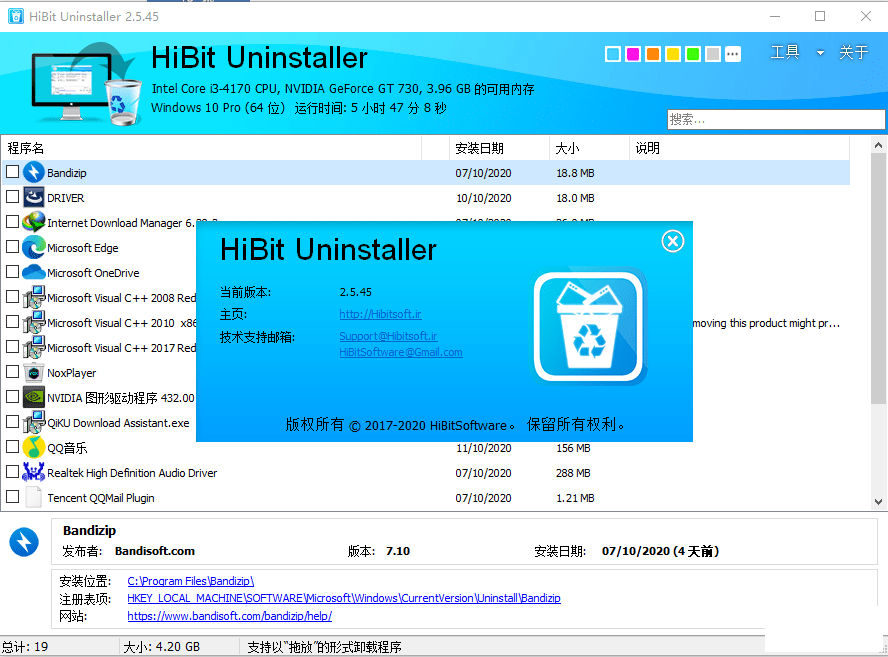The height and width of the screenshot is (657, 888).
Task: Click the QiKU Download Assistant icon
Action: point(34,422)
